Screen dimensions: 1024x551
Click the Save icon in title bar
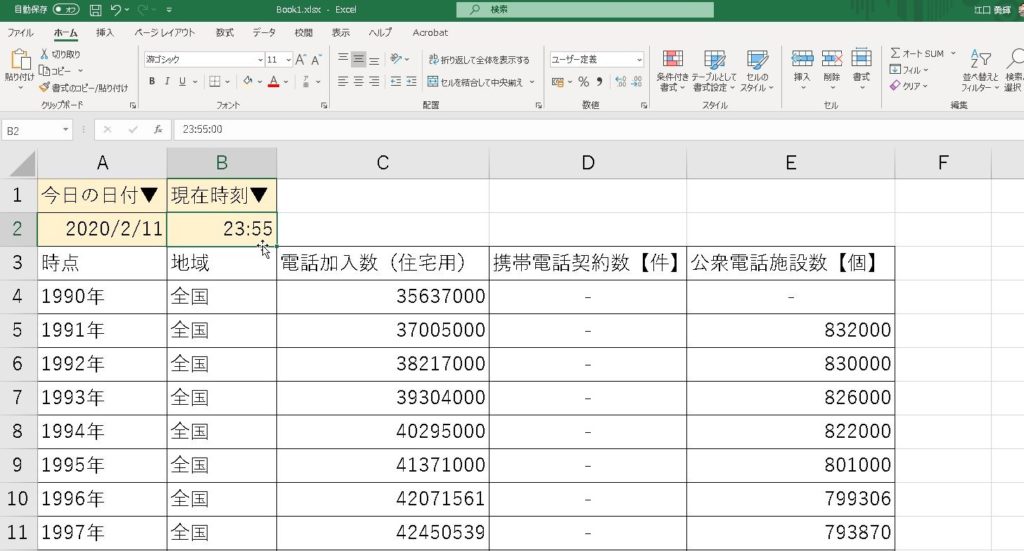(96, 10)
